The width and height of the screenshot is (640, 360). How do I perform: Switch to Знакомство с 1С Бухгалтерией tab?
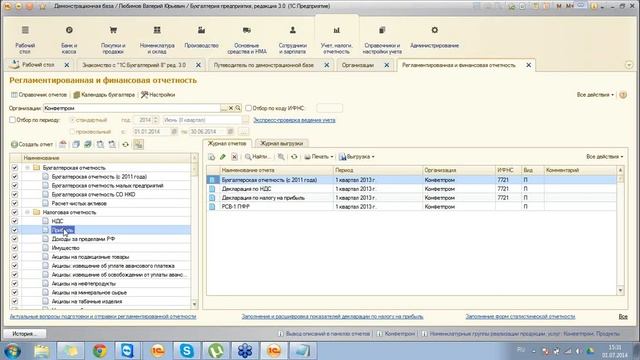(134, 65)
